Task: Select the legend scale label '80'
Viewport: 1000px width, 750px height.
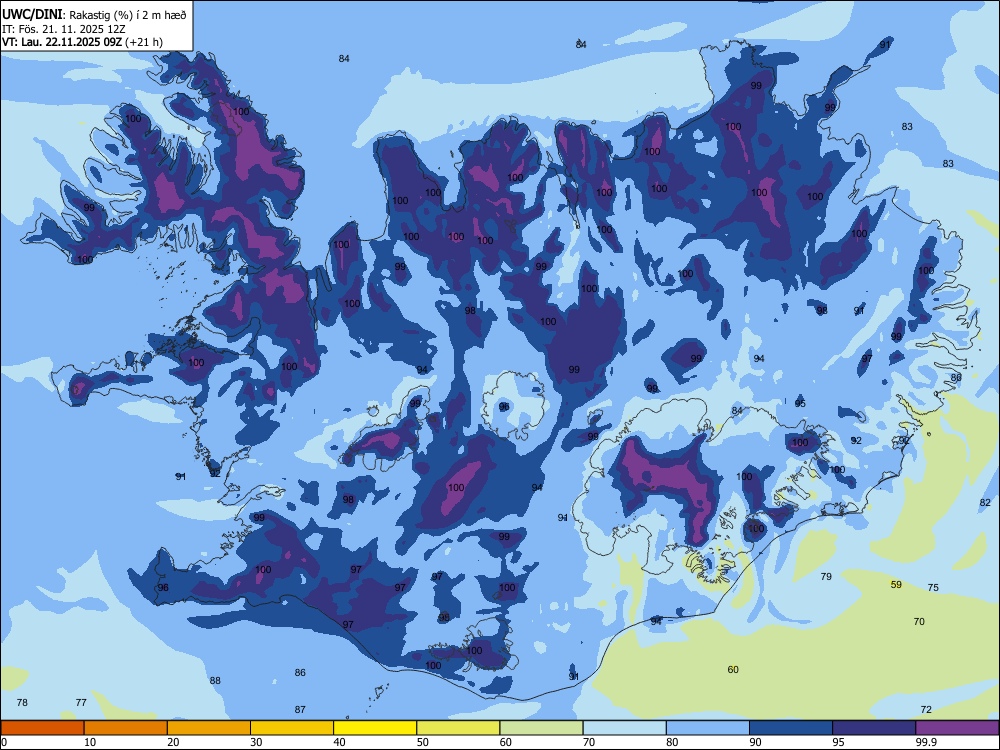Action: click(x=672, y=742)
